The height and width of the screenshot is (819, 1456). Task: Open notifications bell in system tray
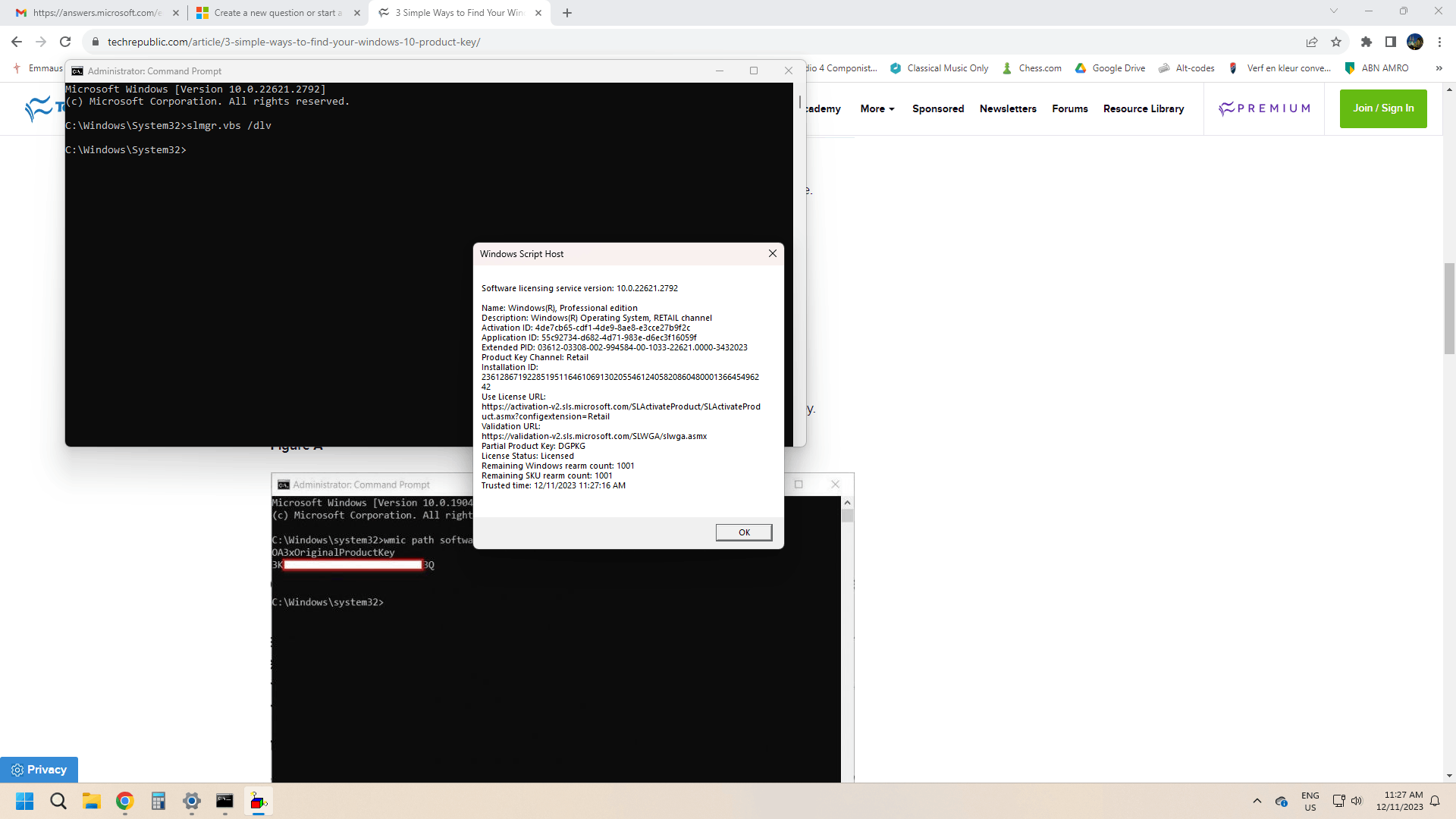point(1435,801)
